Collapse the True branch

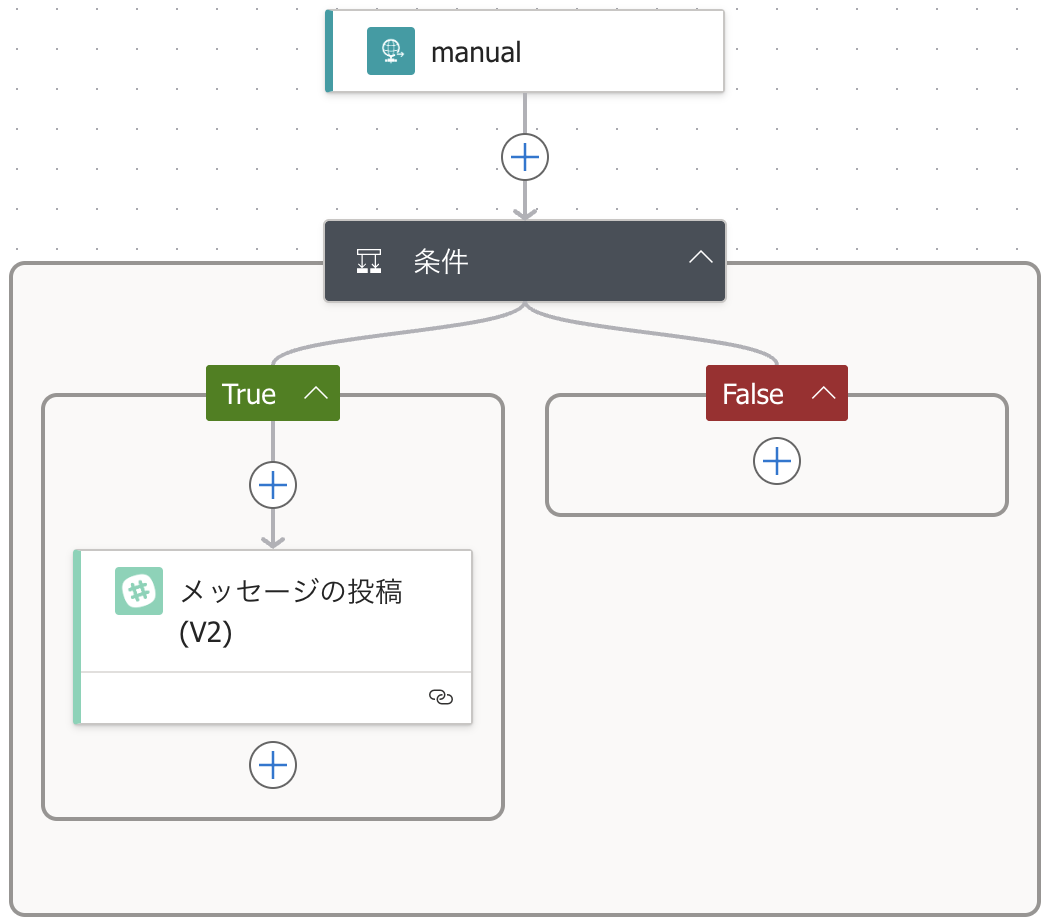point(316,393)
